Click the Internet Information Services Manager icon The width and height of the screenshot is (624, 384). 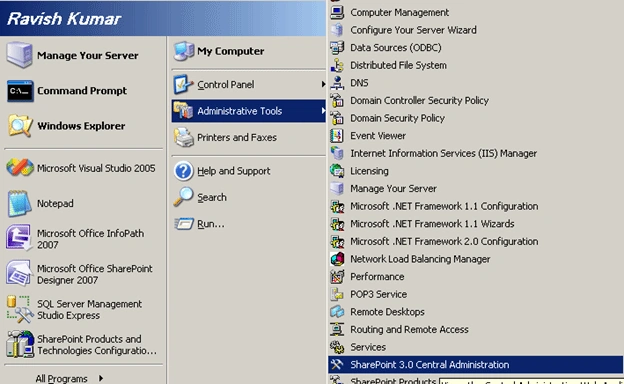click(337, 153)
